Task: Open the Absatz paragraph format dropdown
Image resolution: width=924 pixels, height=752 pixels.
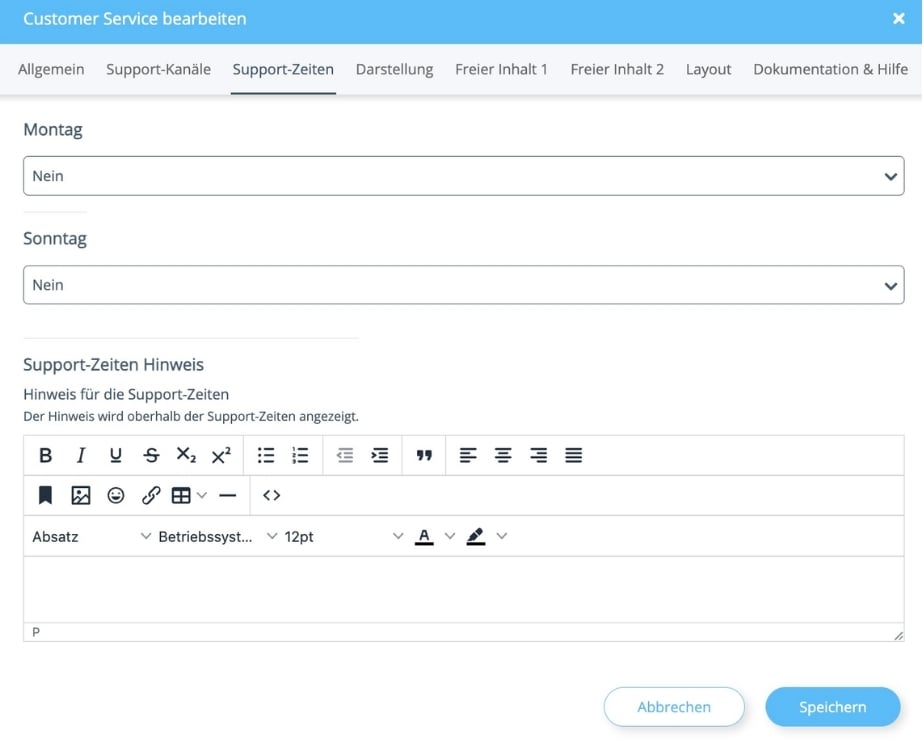Action: pos(91,537)
